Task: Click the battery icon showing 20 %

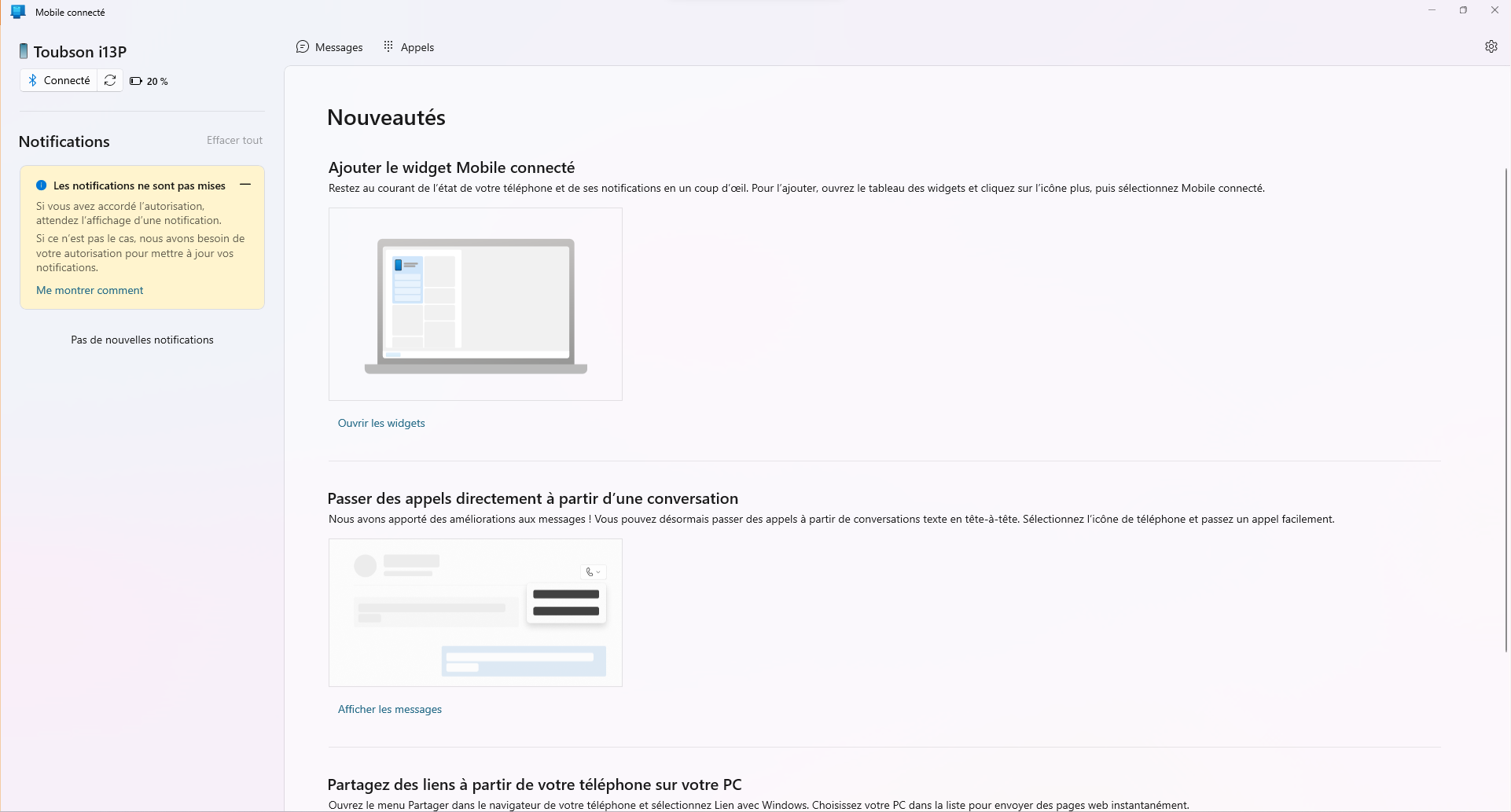Action: click(136, 81)
